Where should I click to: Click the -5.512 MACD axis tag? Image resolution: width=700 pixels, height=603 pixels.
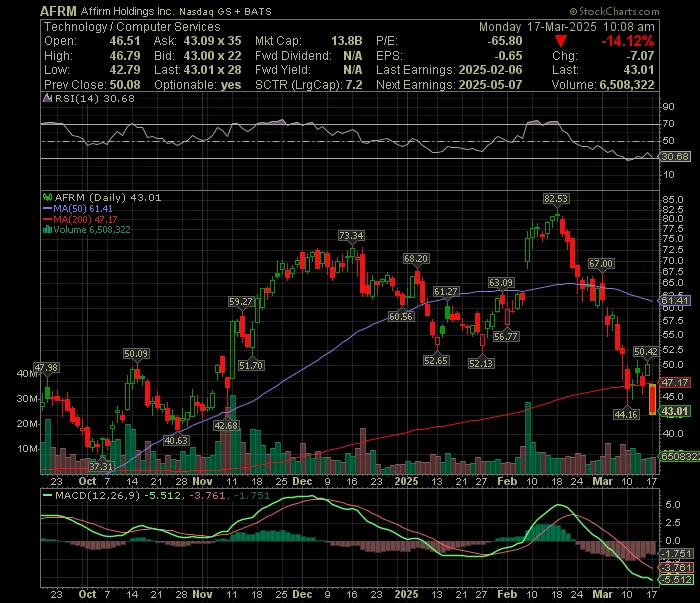pyautogui.click(x=676, y=580)
